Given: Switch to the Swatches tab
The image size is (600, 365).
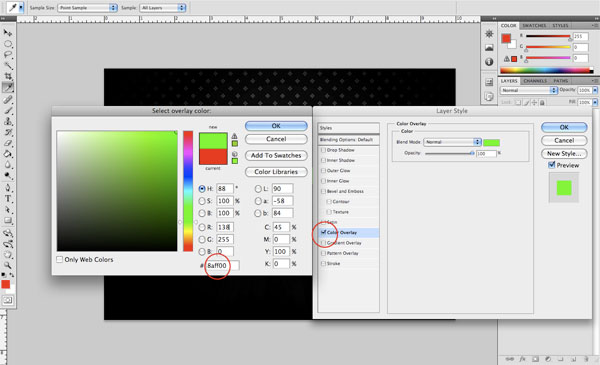Looking at the screenshot, I should 534,26.
